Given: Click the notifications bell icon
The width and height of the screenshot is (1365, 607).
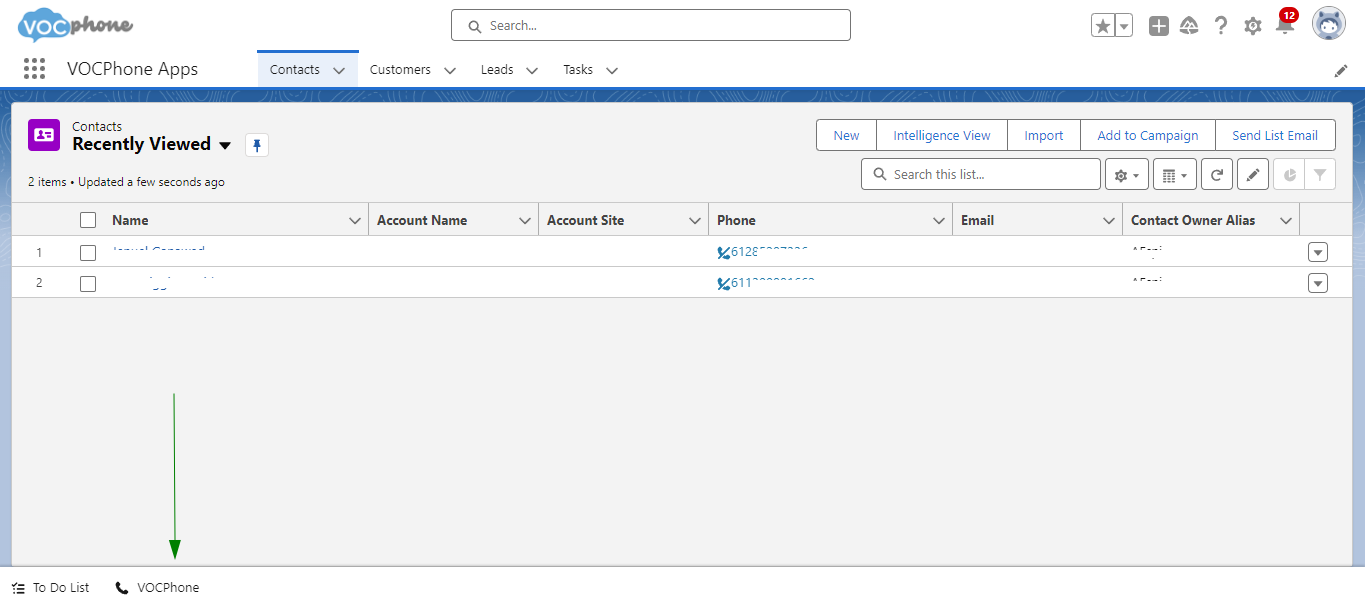Looking at the screenshot, I should (x=1285, y=26).
